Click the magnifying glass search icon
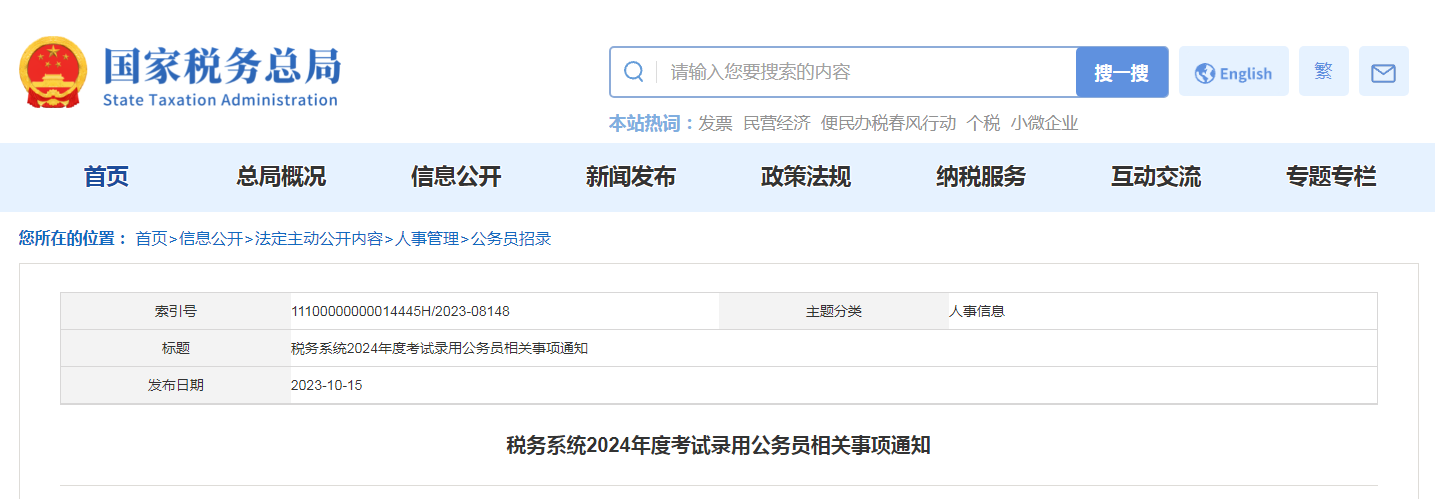1435x499 pixels. click(x=633, y=72)
